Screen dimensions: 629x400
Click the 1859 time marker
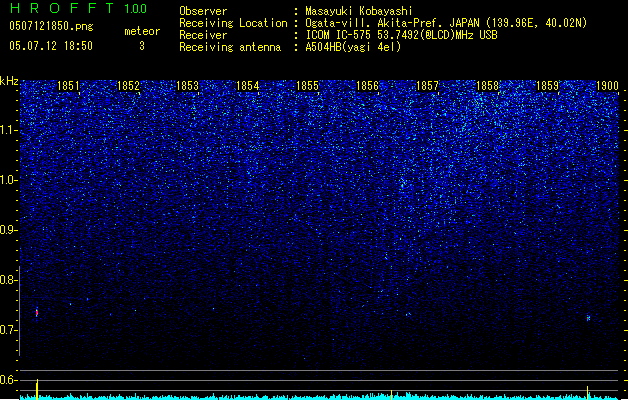point(548,86)
